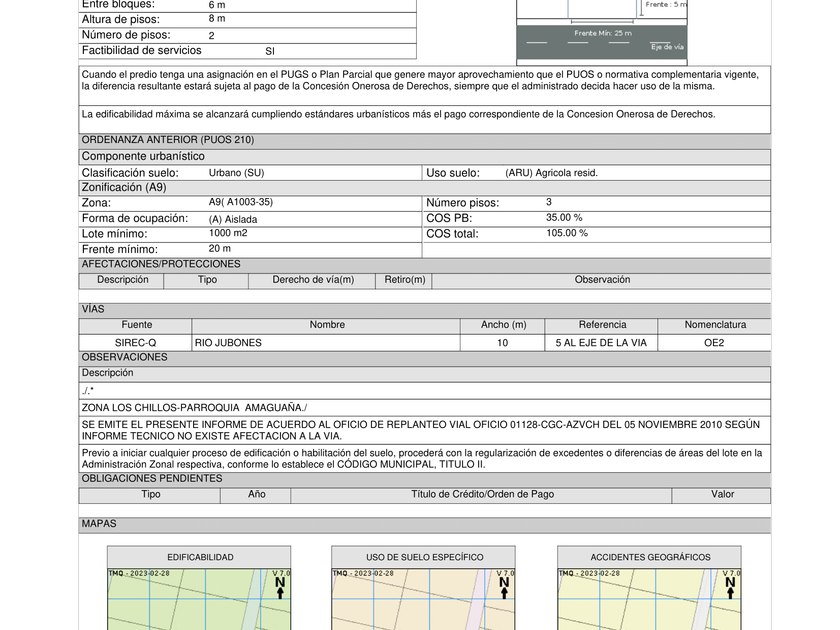Click the 'Derecho de vía(m)' column header

[x=313, y=280]
